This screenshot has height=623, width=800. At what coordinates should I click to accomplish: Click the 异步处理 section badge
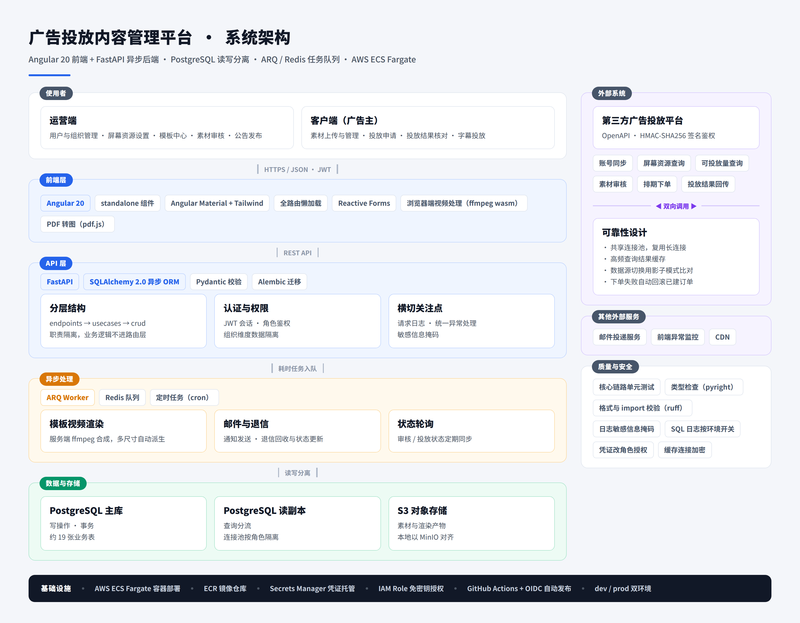pyautogui.click(x=60, y=379)
